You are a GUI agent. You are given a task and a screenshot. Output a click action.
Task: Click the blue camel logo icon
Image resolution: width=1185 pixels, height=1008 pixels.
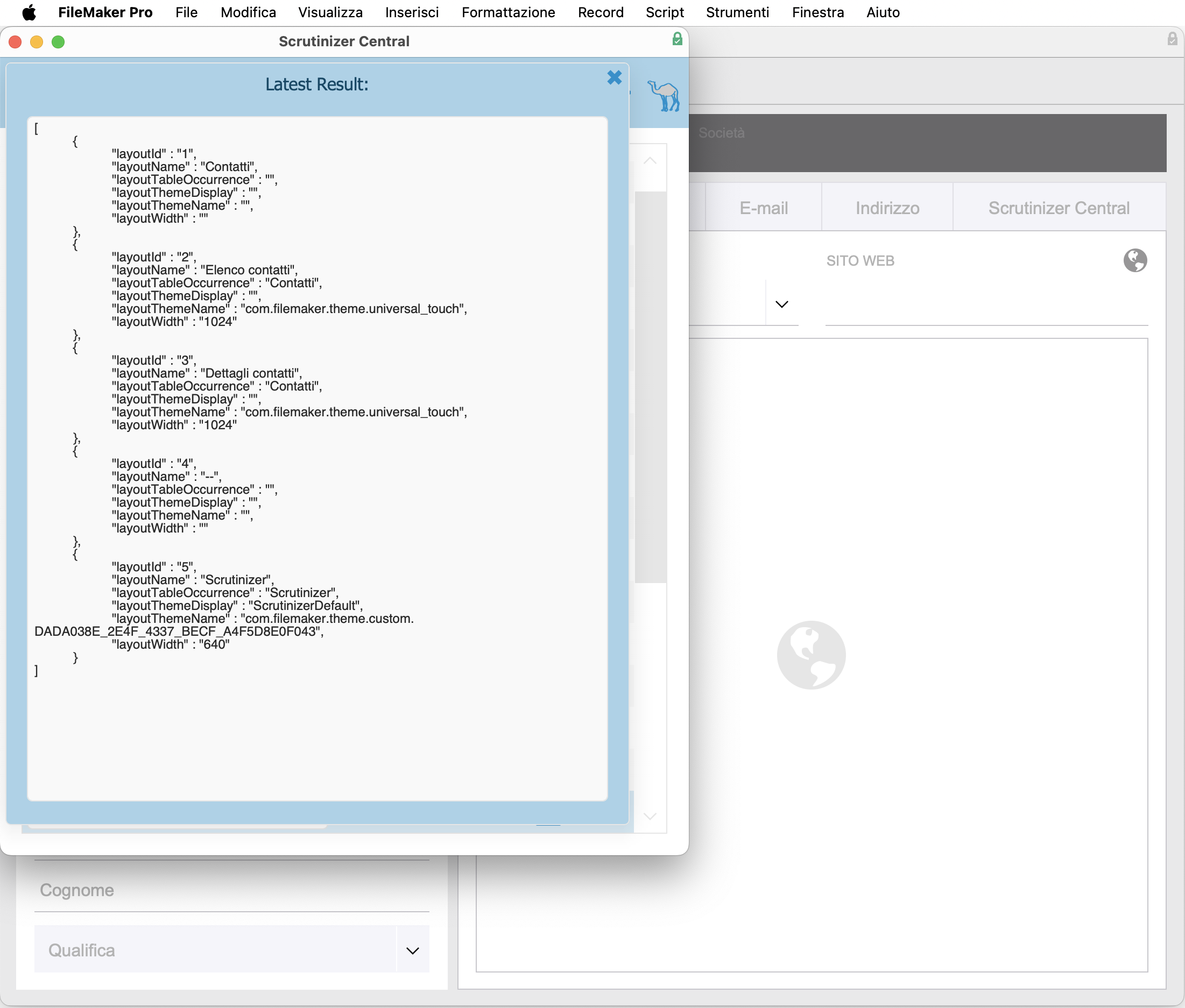coord(664,95)
